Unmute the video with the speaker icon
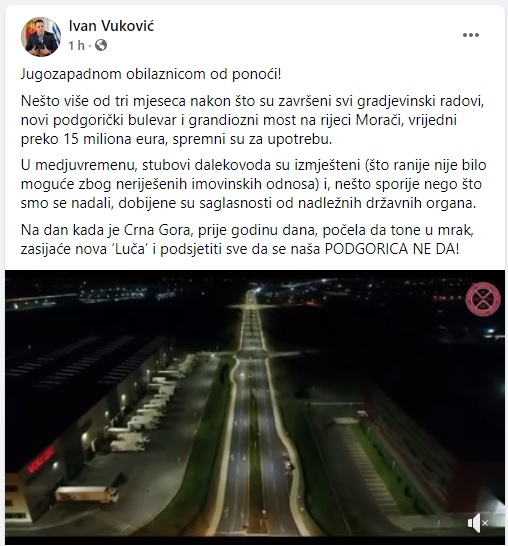Screen dimensions: 508x546 475,523
